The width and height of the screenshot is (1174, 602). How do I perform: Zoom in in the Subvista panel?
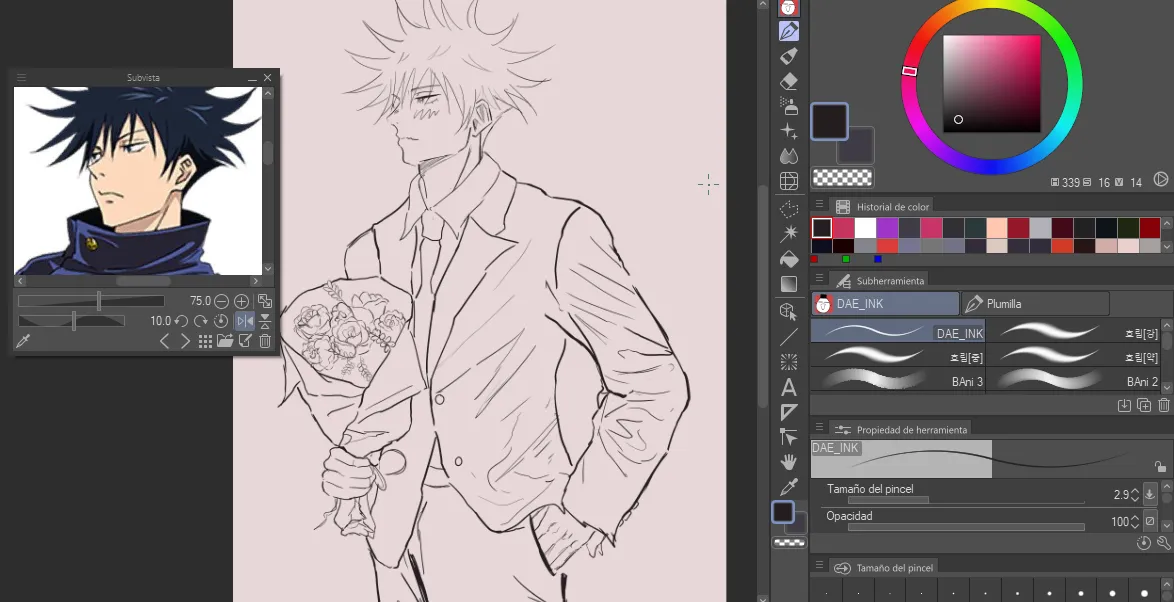pos(241,301)
